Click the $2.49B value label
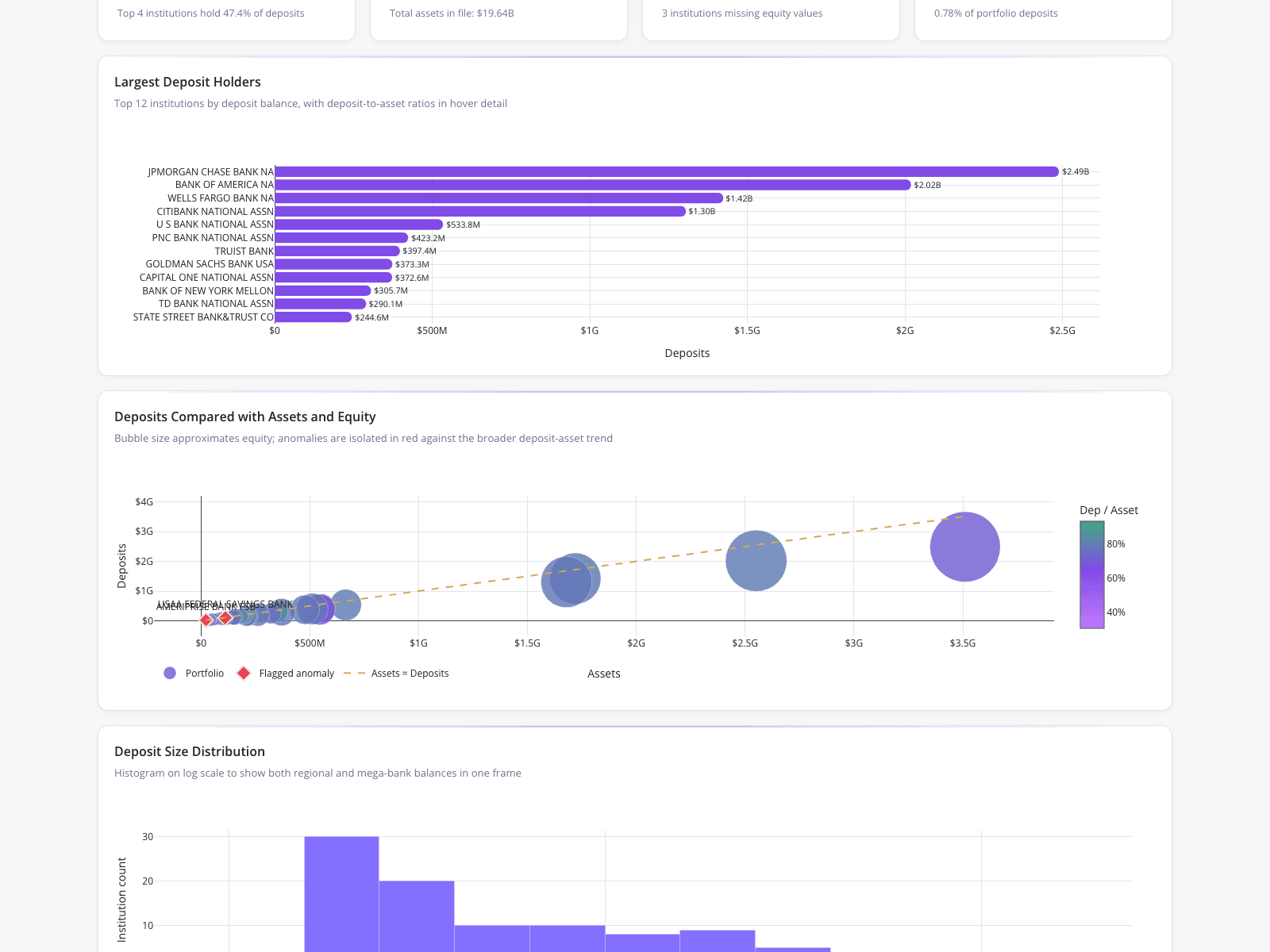The image size is (1270, 952). pos(1076,171)
